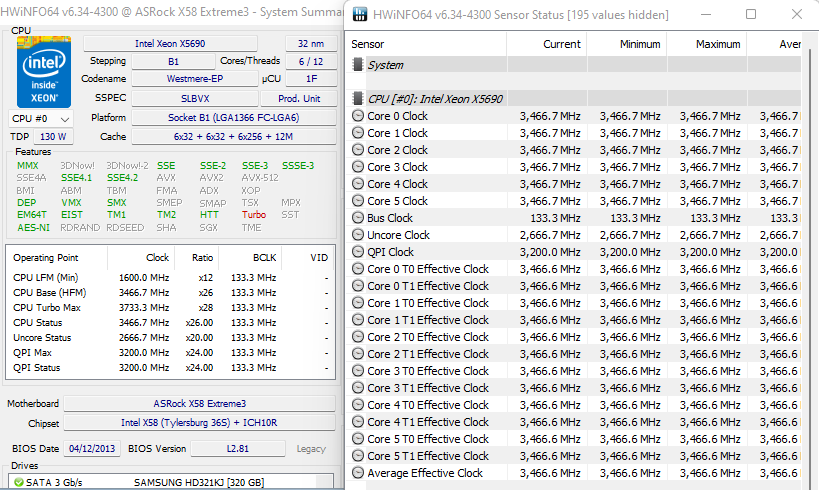Sort by the Current column header
The image size is (819, 490).
(x=546, y=44)
